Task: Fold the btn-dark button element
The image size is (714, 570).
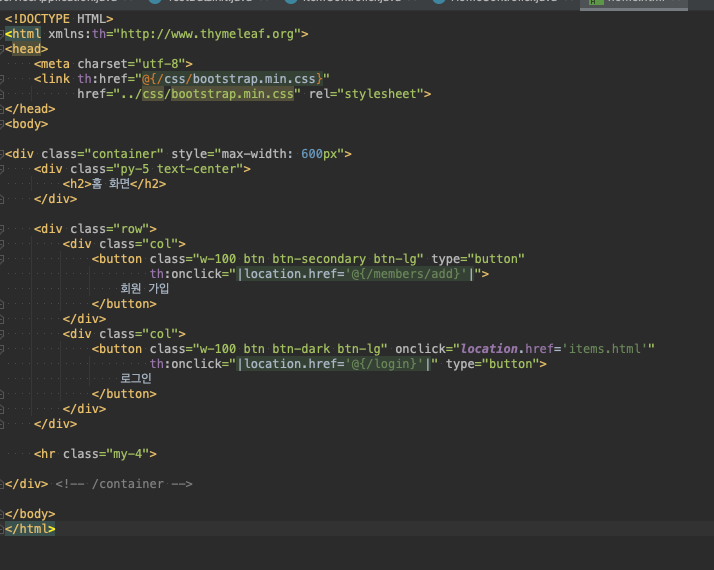Action: pos(1,349)
